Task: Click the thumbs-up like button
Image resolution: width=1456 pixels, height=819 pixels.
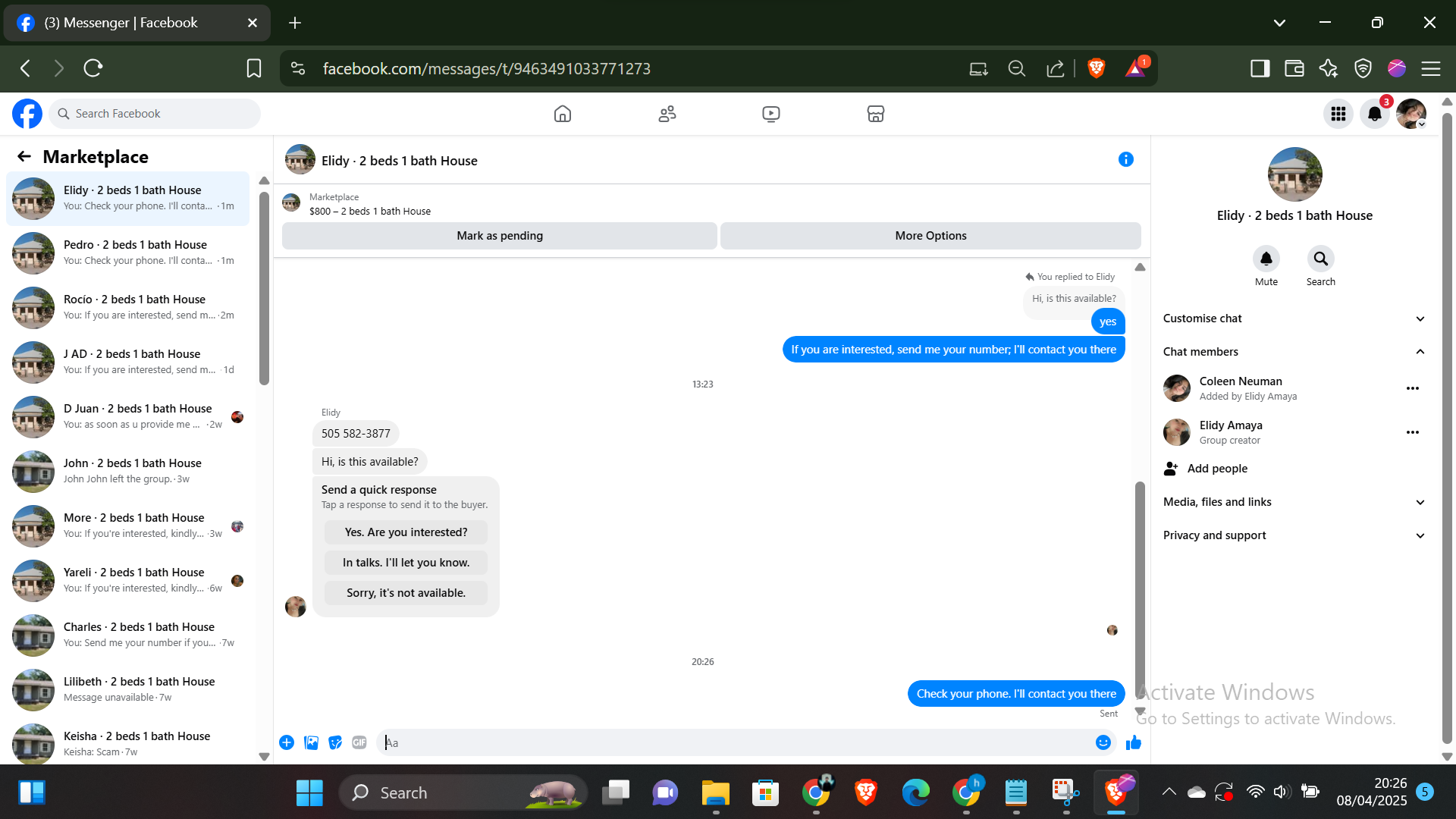Action: click(1134, 742)
